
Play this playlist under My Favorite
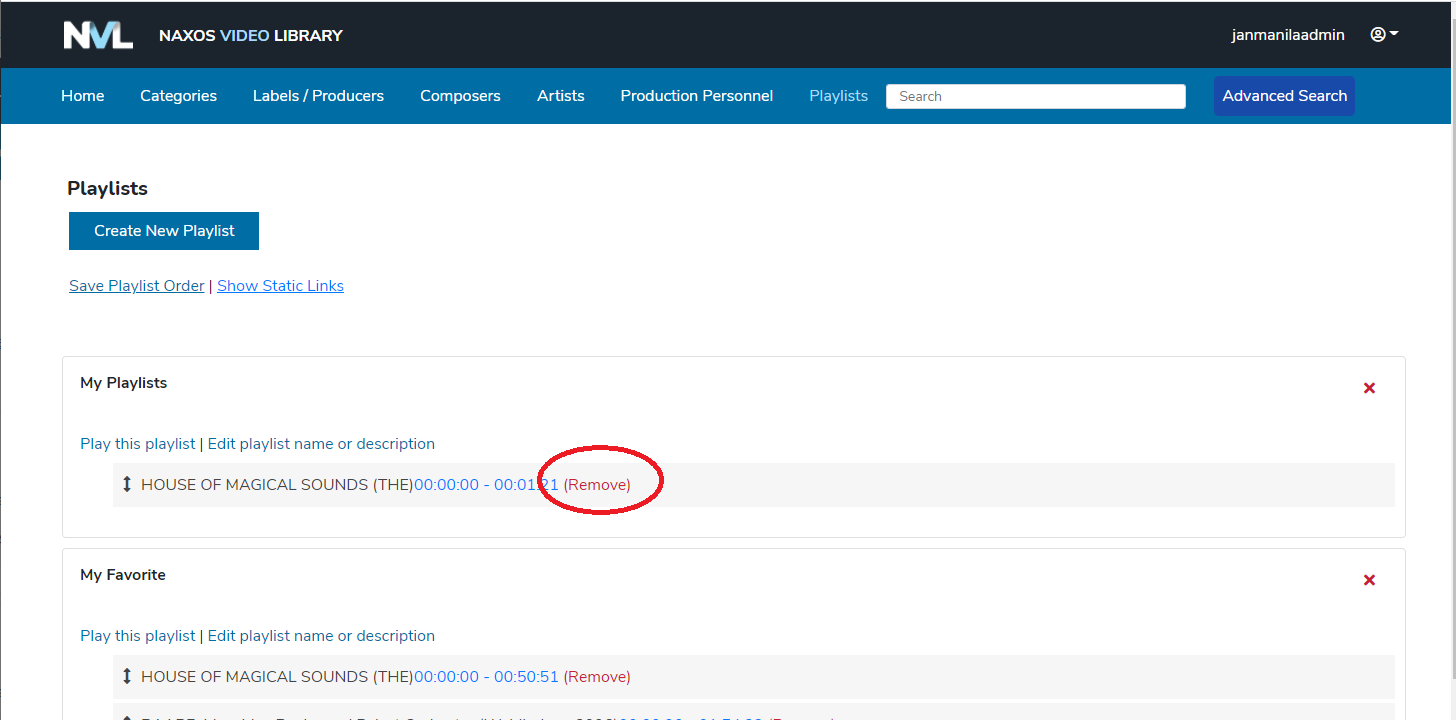click(x=138, y=636)
